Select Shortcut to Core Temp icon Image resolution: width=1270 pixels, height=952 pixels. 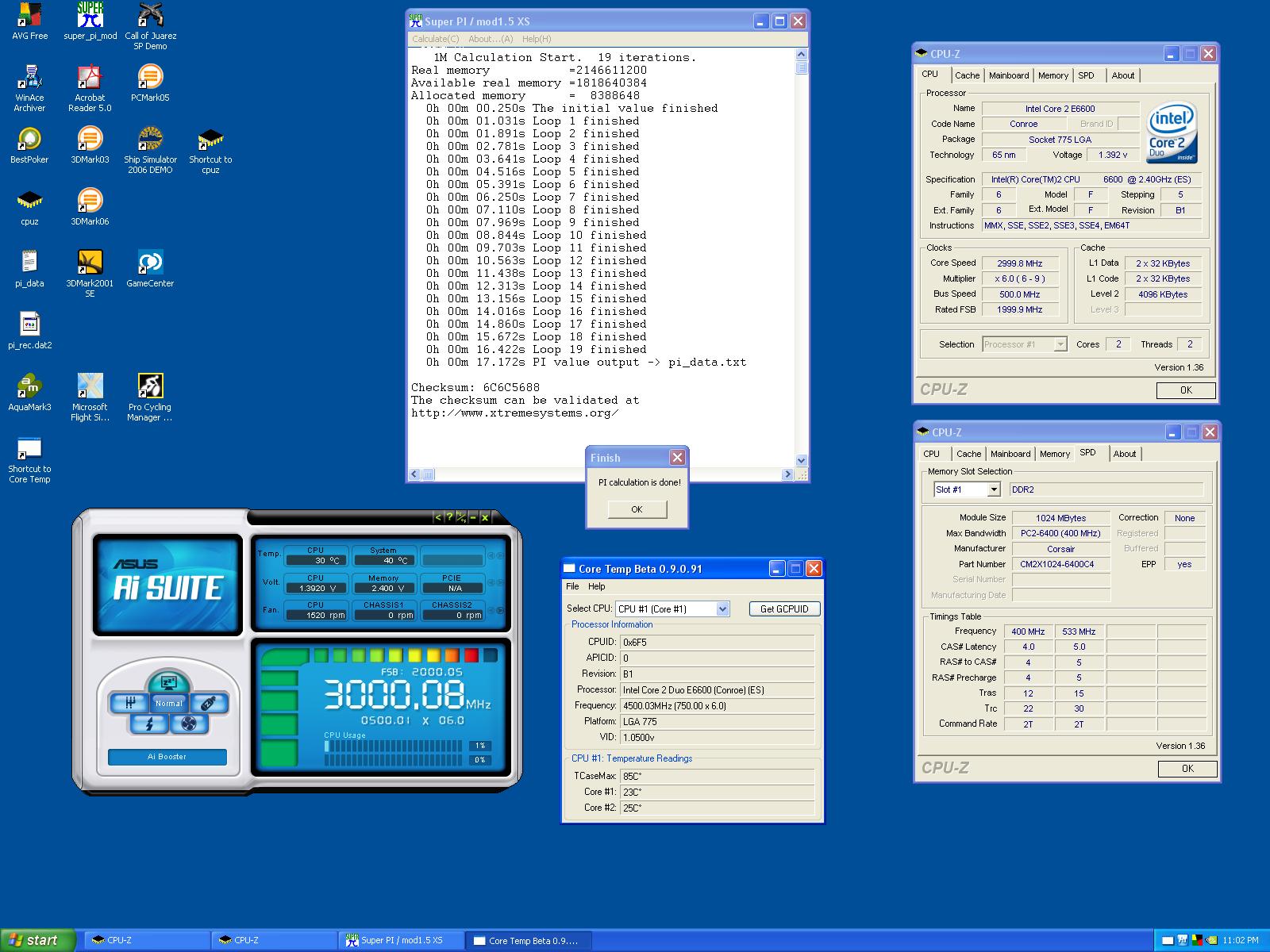[x=29, y=459]
